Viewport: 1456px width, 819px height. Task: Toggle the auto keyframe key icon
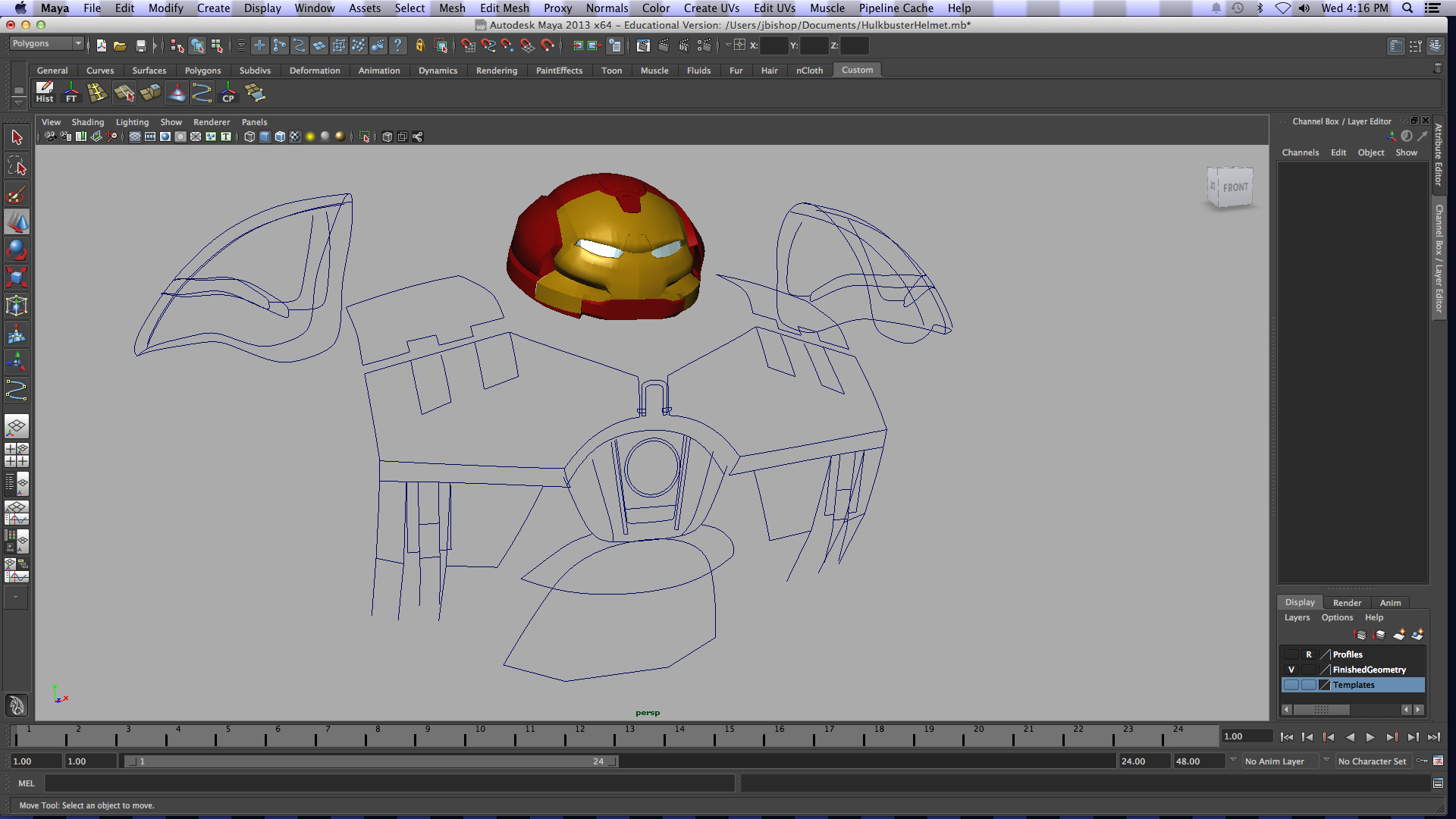click(x=1422, y=761)
